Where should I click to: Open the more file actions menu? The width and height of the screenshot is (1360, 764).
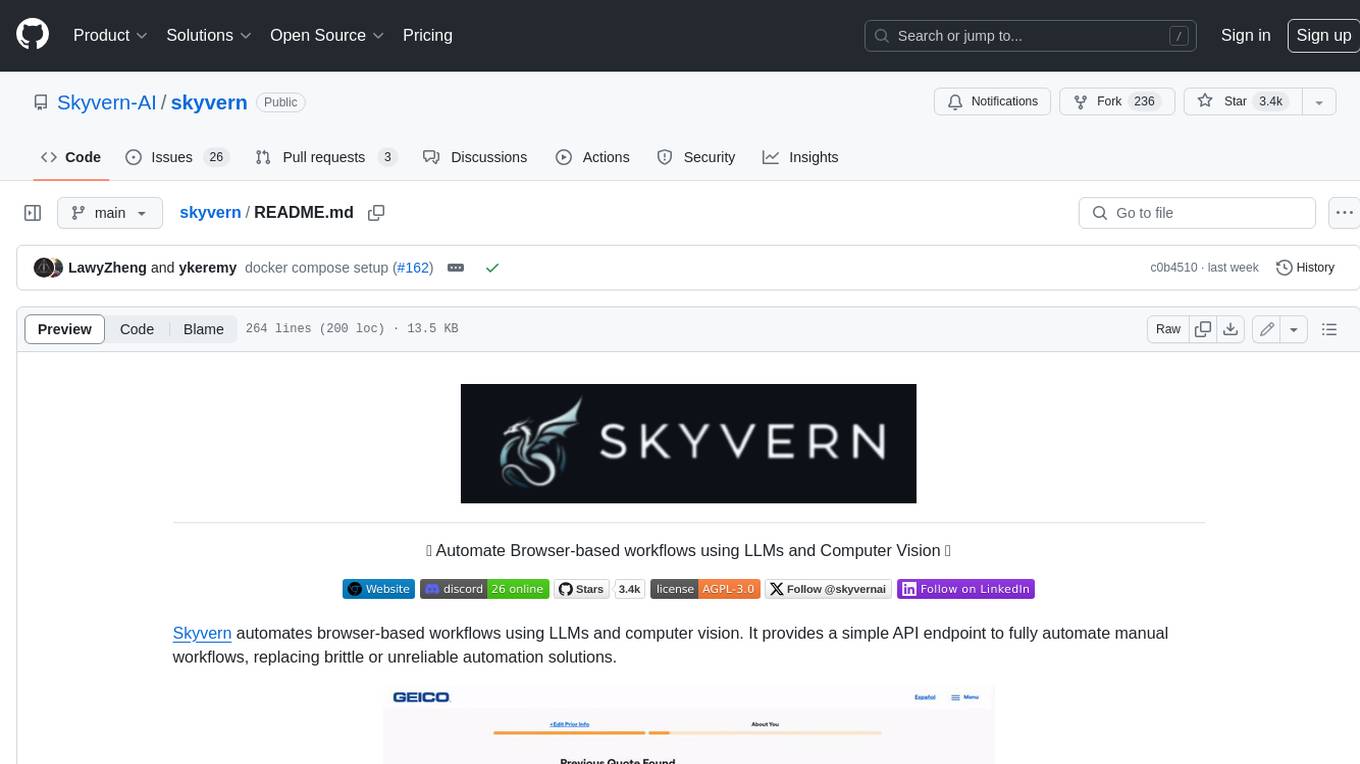[1344, 213]
